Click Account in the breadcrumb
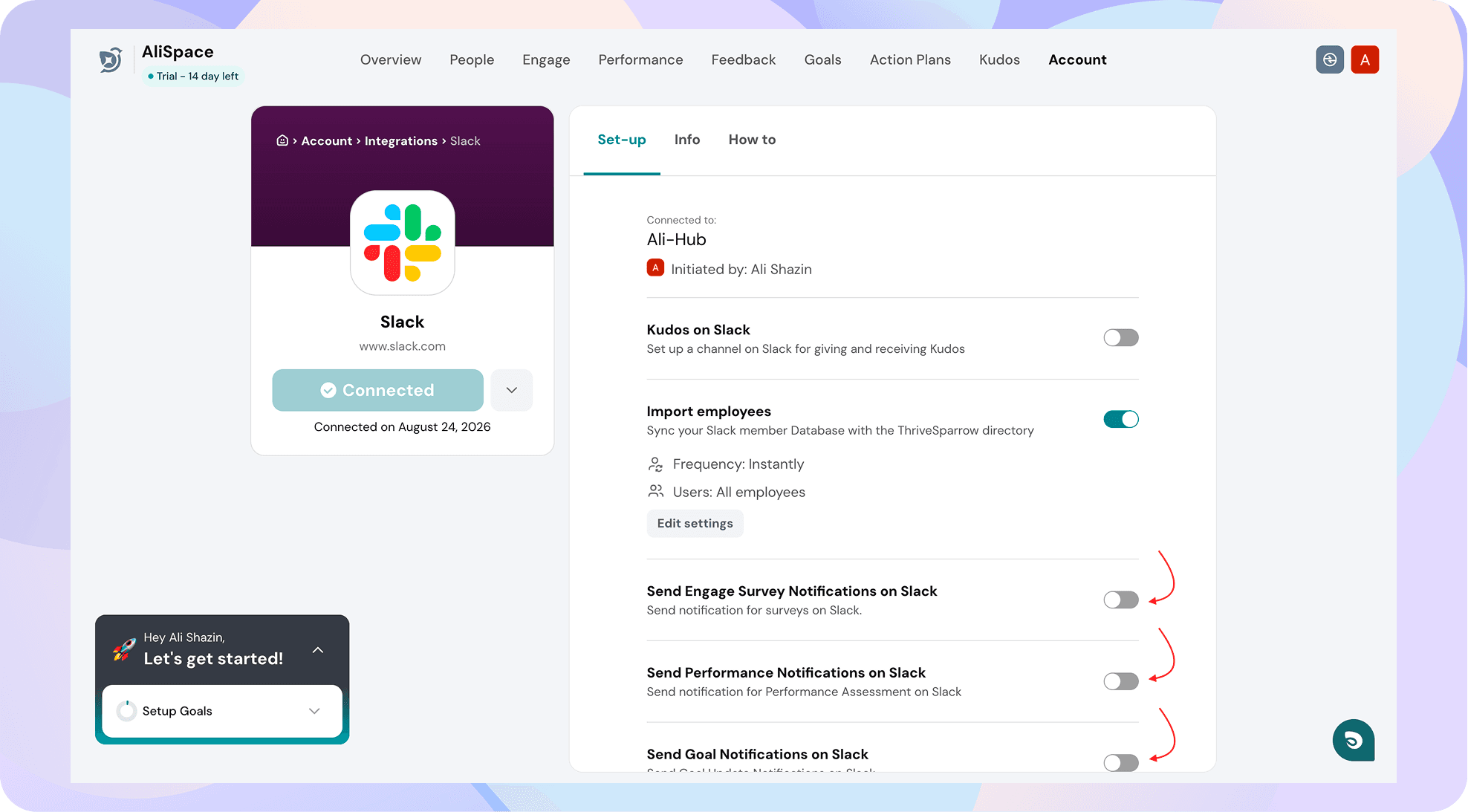This screenshot has width=1468, height=812. pos(327,141)
